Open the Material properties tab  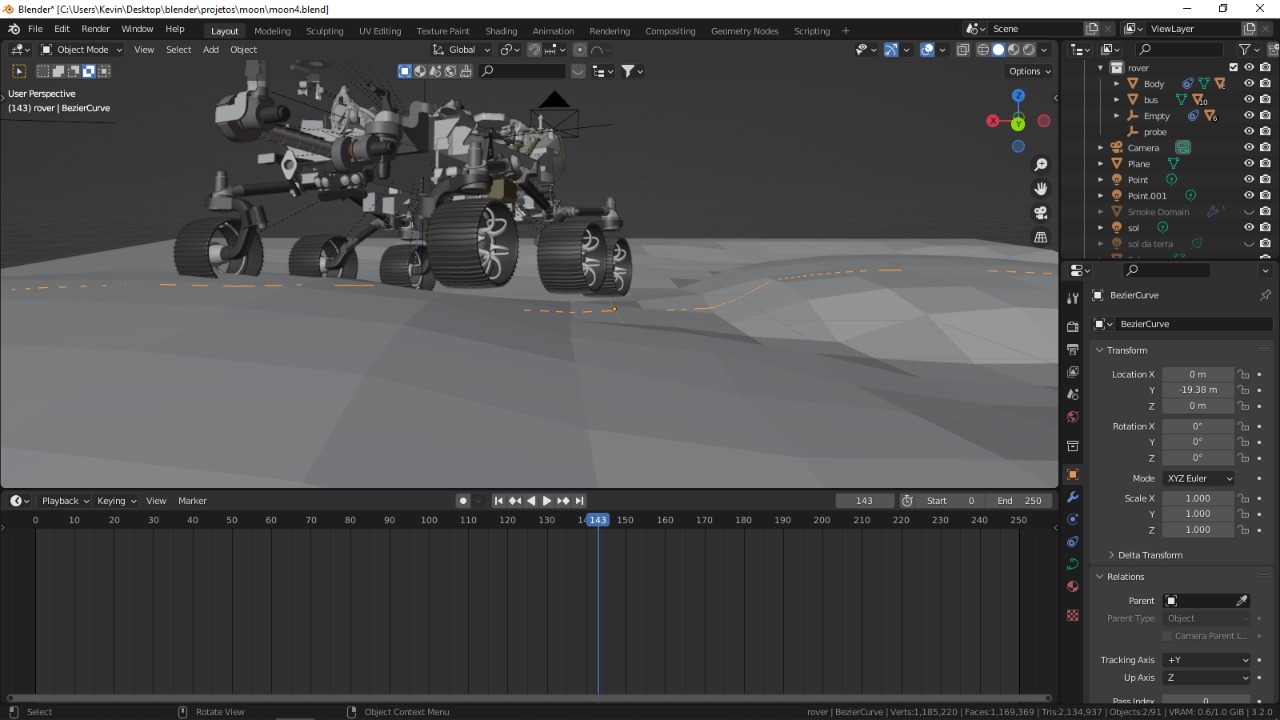tap(1073, 587)
